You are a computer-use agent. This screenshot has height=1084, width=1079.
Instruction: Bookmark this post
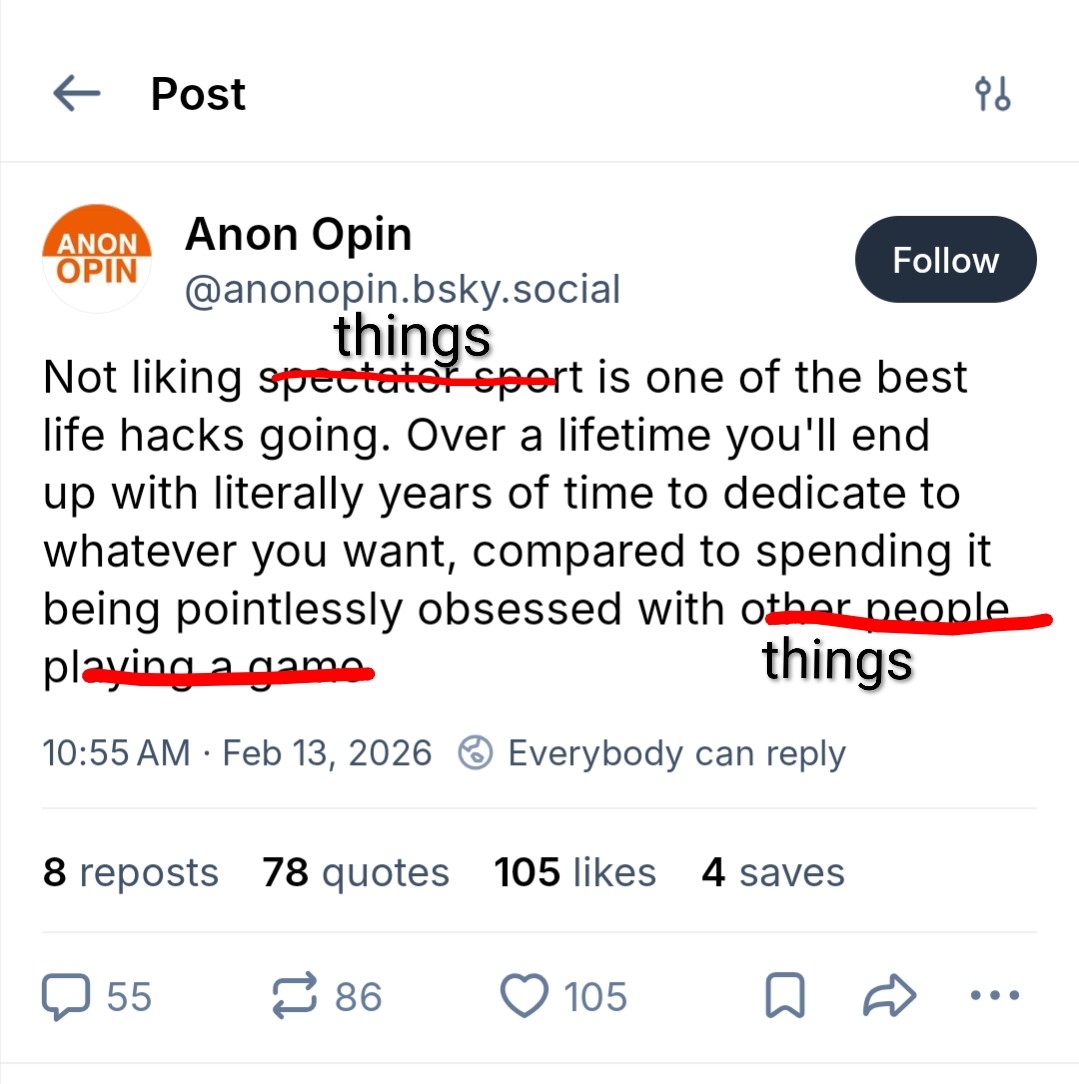(785, 996)
